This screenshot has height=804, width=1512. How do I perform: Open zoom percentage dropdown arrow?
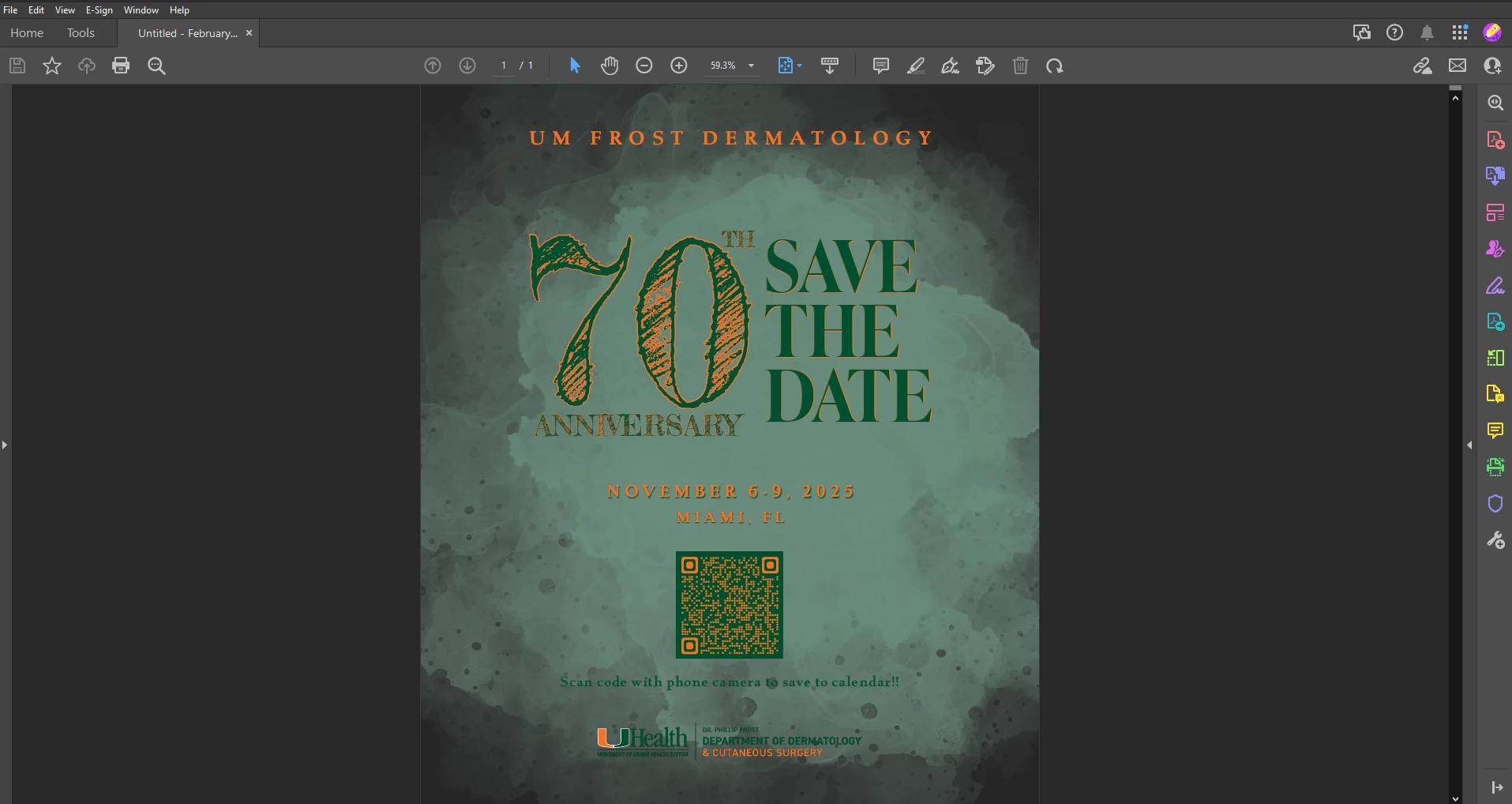(x=751, y=66)
